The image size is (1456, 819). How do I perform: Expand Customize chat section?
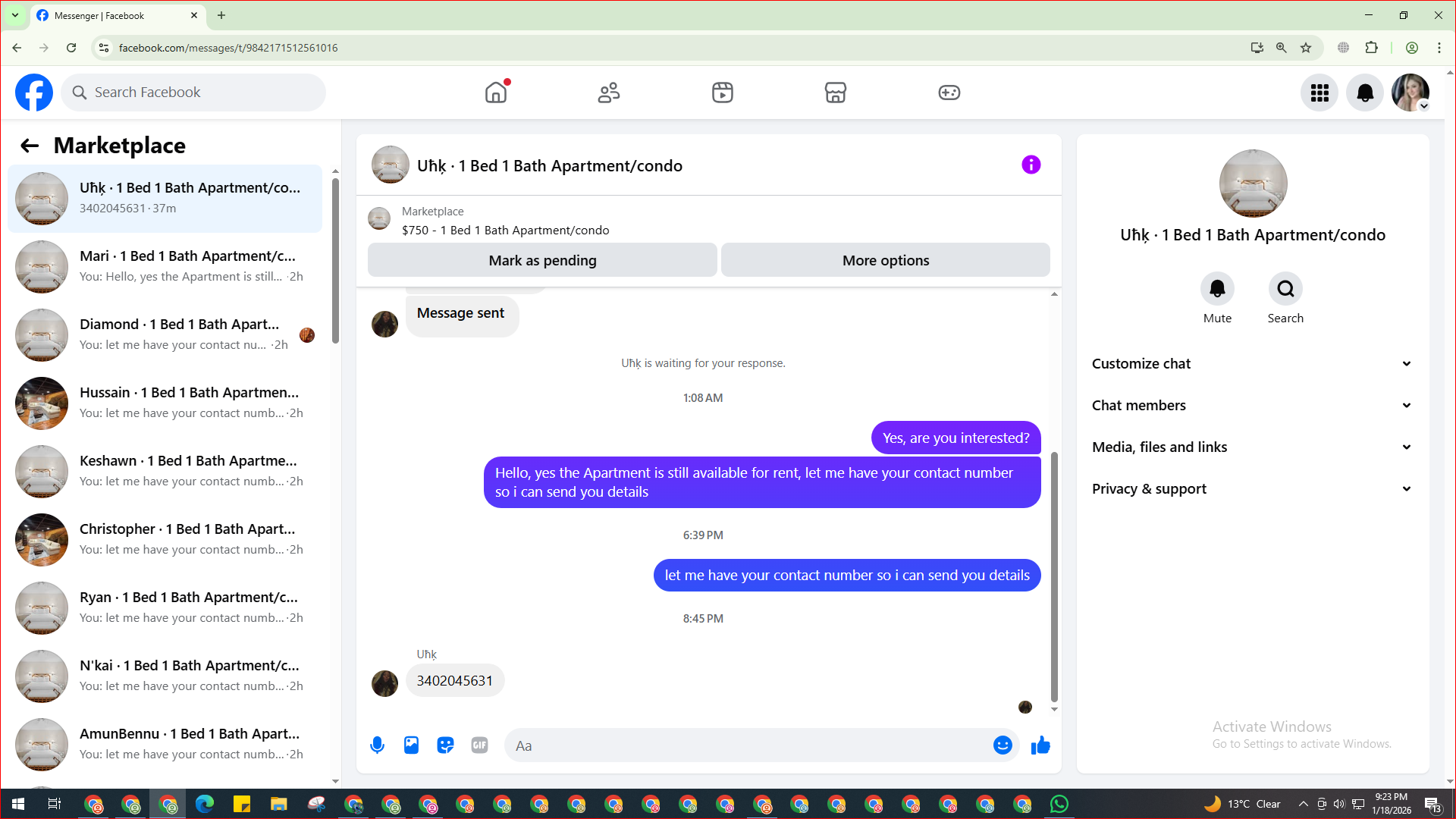[1251, 364]
